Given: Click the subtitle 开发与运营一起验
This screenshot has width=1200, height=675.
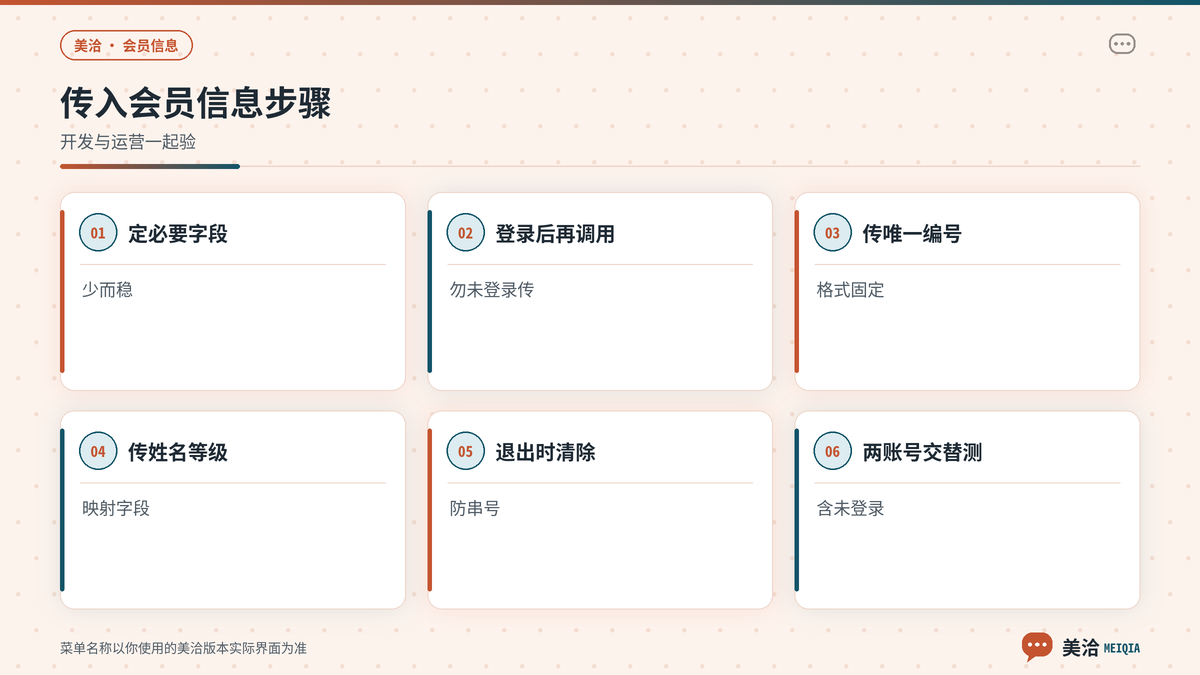Looking at the screenshot, I should point(128,142).
